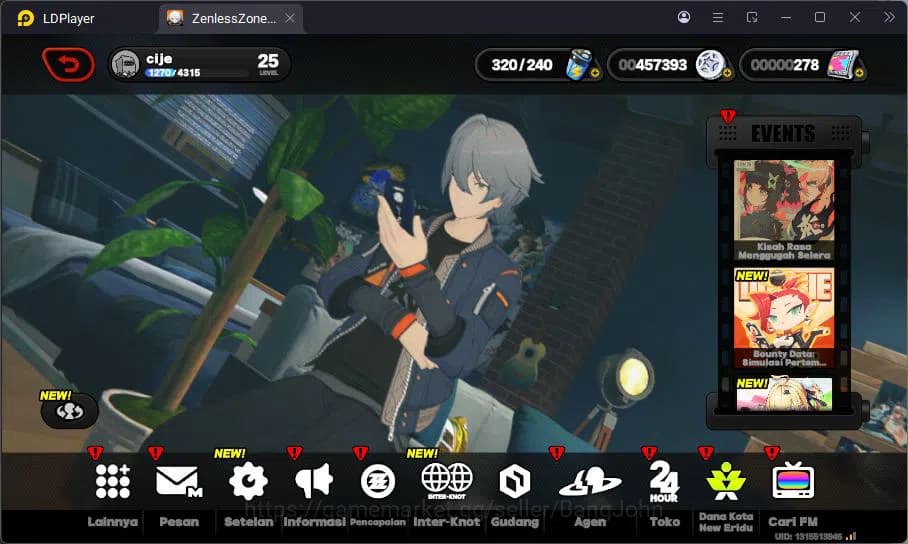This screenshot has width=908, height=544.
Task: Click the NEW camera switch icon
Action: 69,411
